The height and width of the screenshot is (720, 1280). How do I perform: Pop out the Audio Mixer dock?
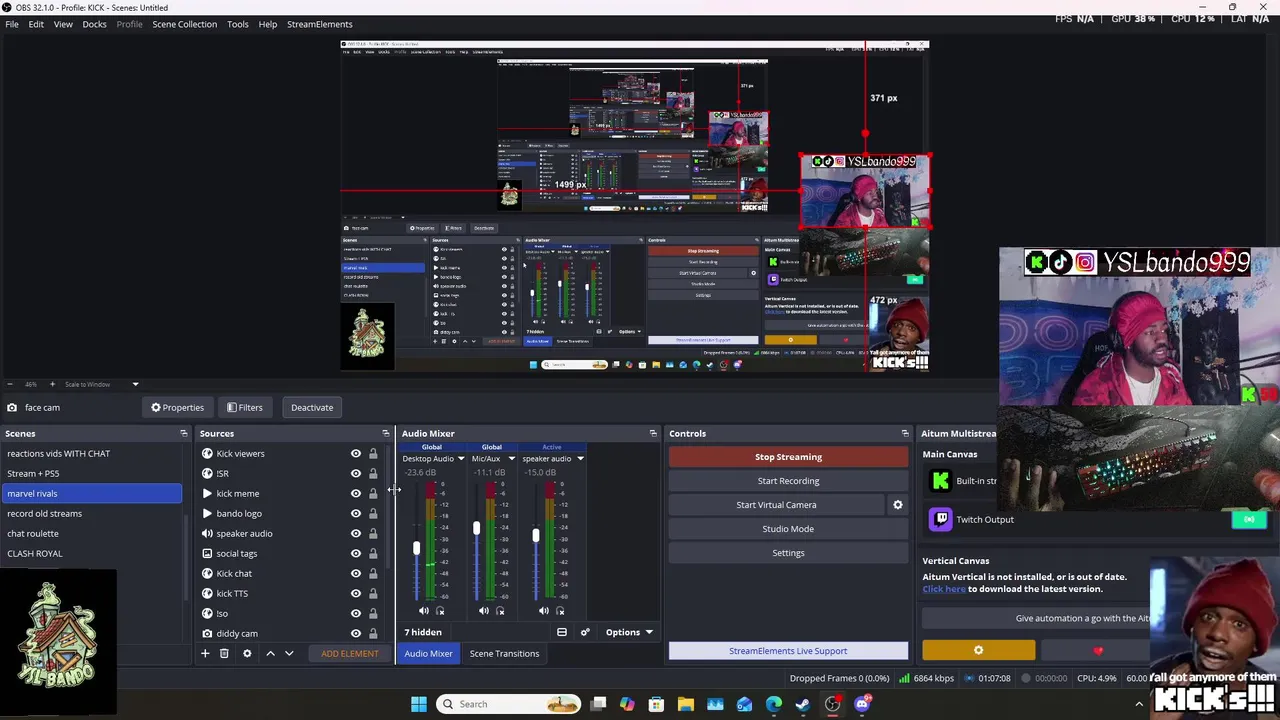click(x=653, y=433)
